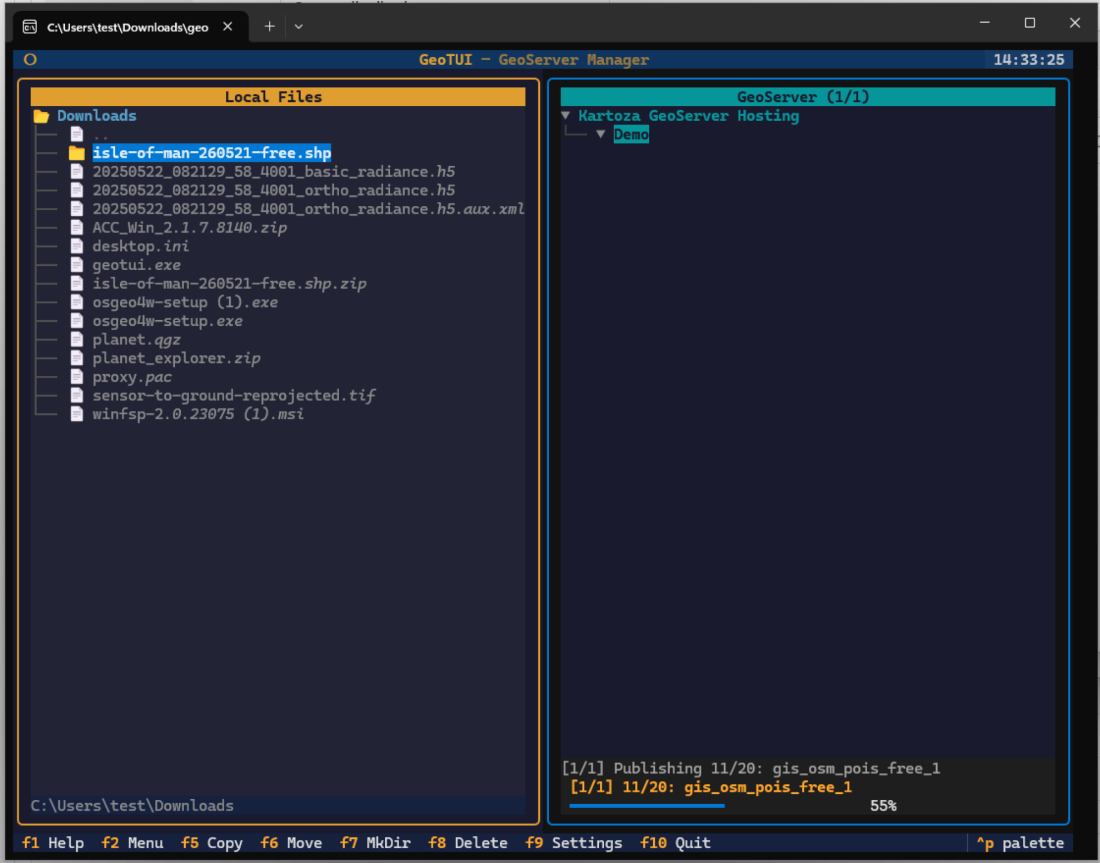Select winfsp-2.0.23075 (1).msi file name
The height and width of the screenshot is (863, 1100).
[199, 414]
